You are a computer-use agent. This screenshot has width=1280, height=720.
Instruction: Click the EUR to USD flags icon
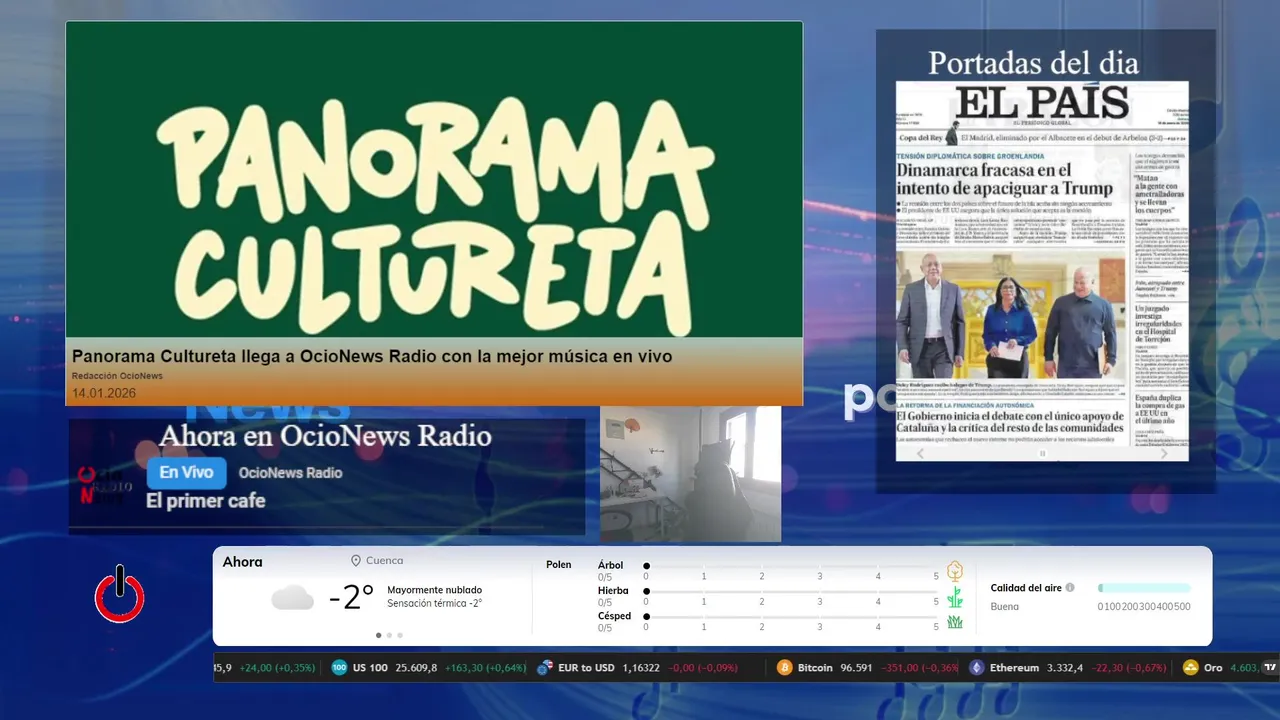(x=545, y=667)
